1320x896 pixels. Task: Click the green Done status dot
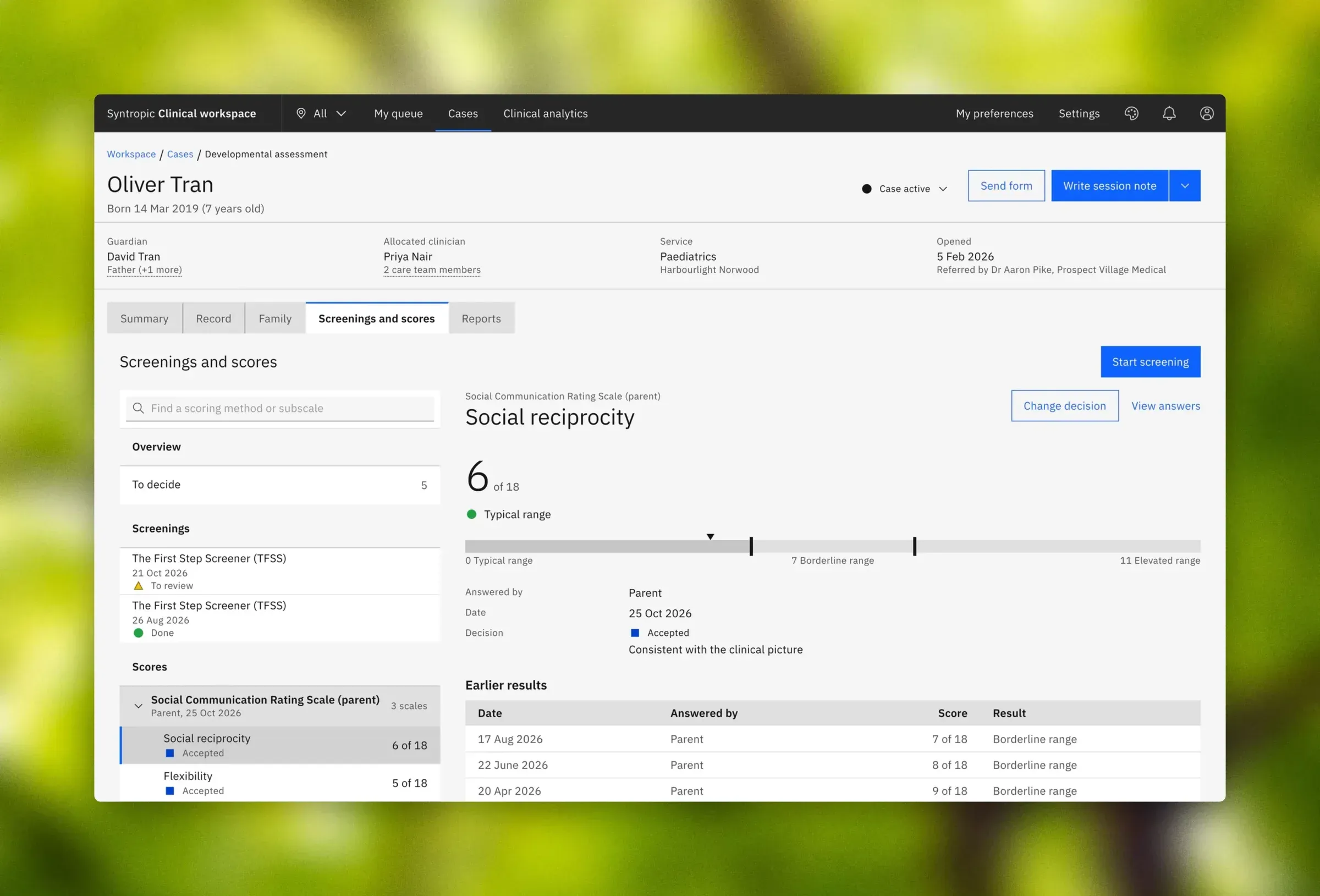point(138,633)
